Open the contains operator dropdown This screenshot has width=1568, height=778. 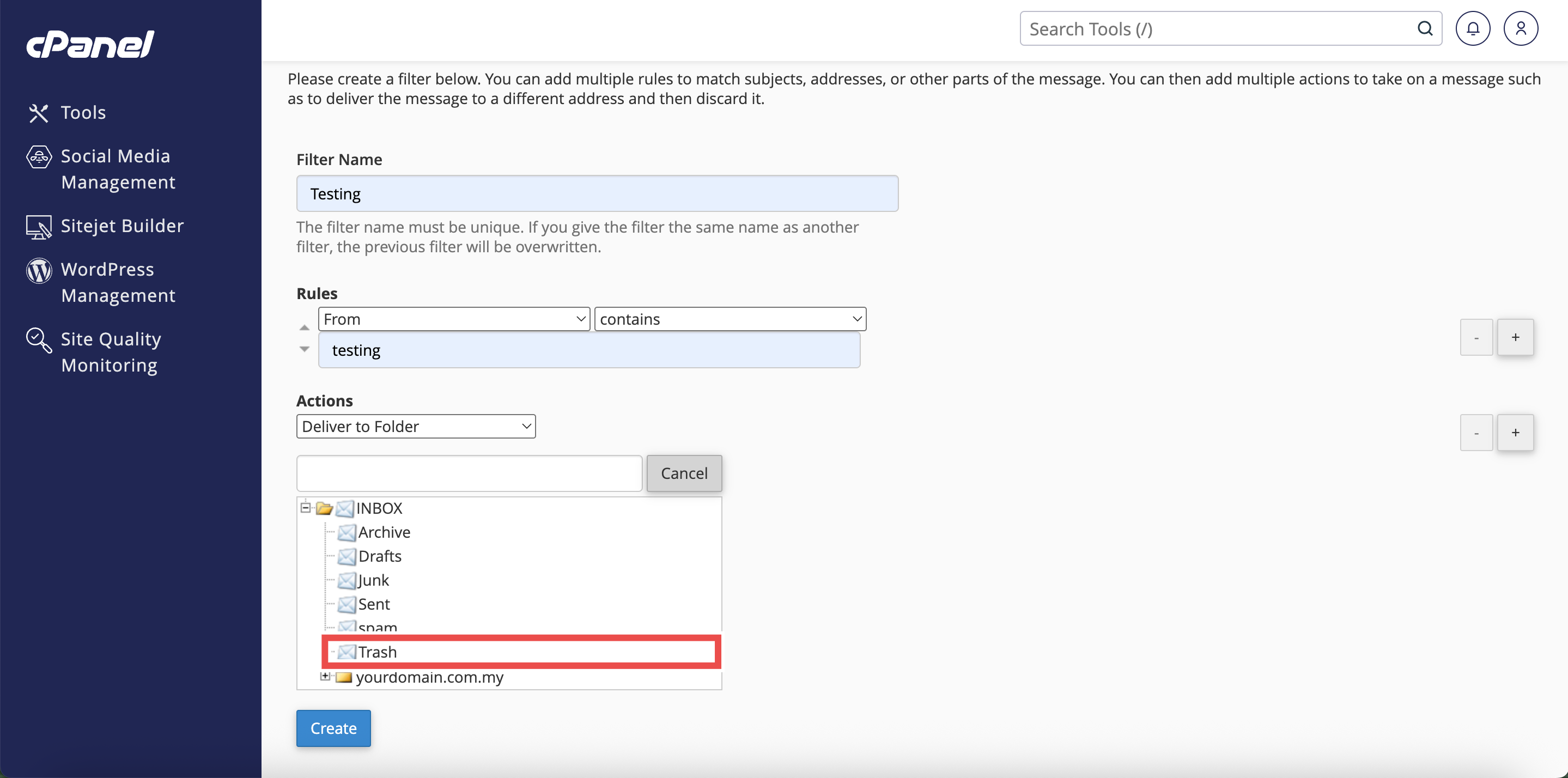[x=730, y=319]
